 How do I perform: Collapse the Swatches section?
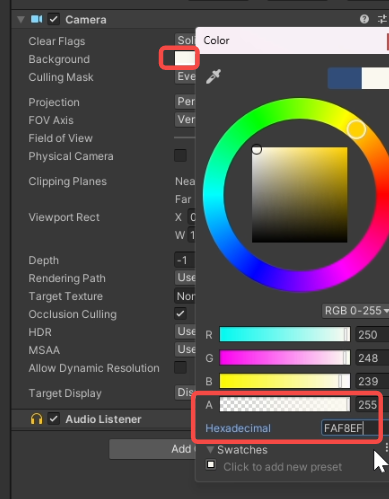pos(210,450)
